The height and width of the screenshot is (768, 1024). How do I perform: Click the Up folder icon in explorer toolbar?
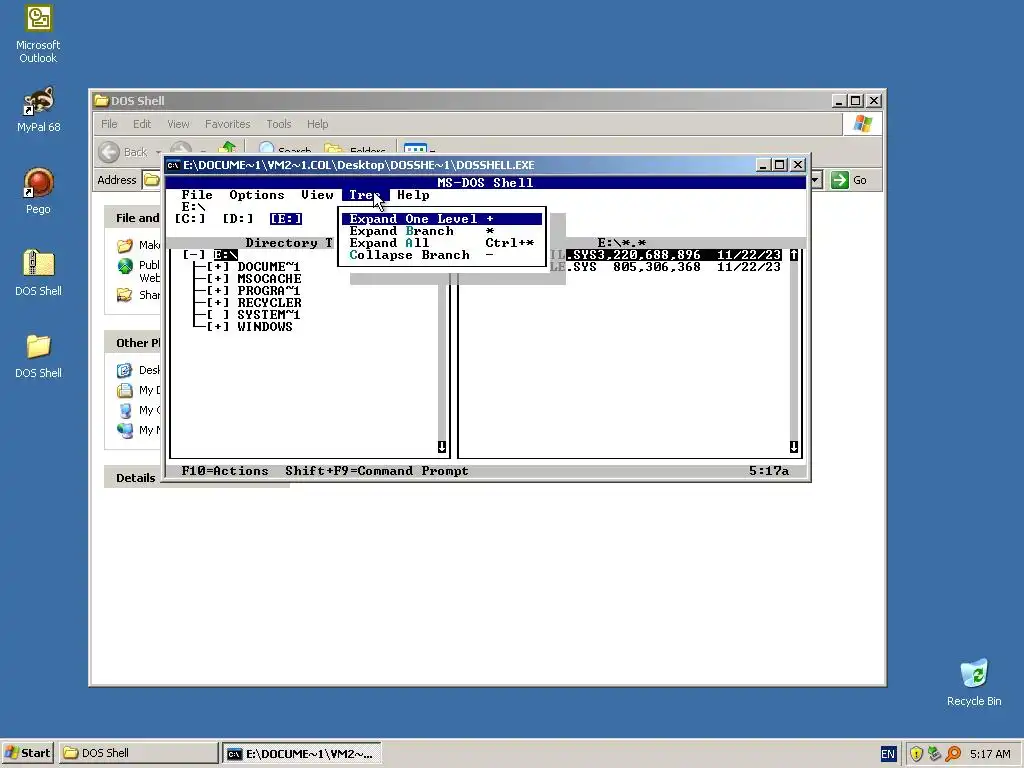point(227,148)
